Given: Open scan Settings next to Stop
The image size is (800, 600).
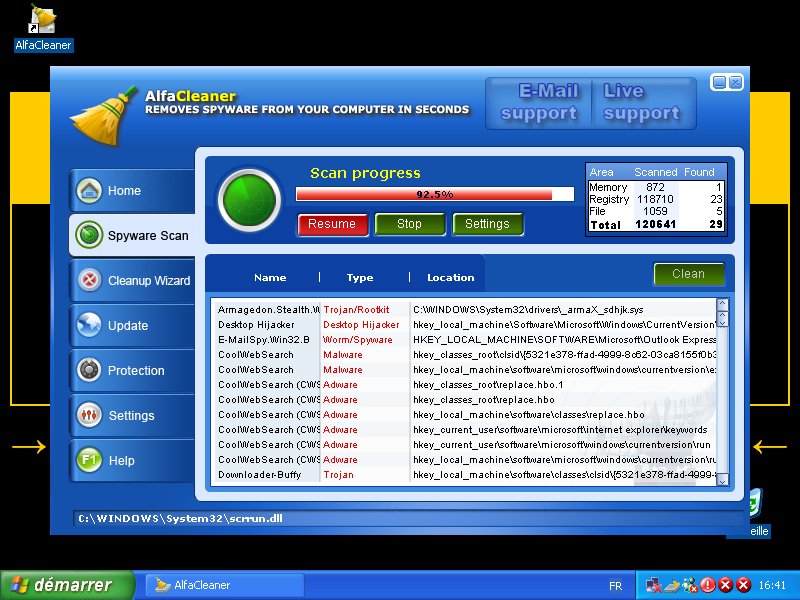Looking at the screenshot, I should tap(487, 224).
